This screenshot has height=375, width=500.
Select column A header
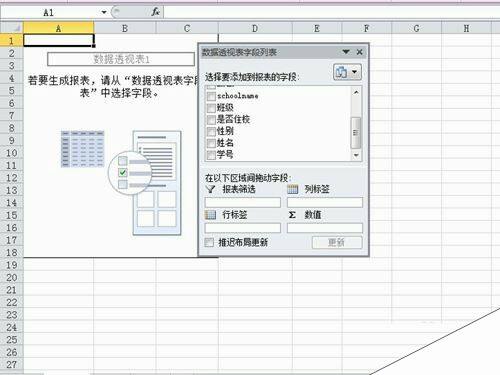59,28
